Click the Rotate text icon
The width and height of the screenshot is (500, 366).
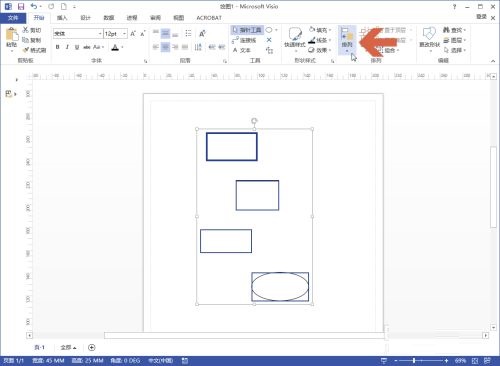pyautogui.click(x=202, y=33)
